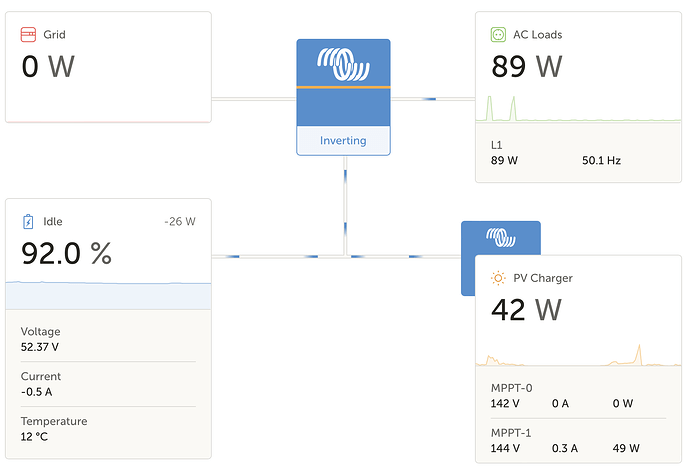Click the battery Current -0.5 A row

[x=108, y=384]
